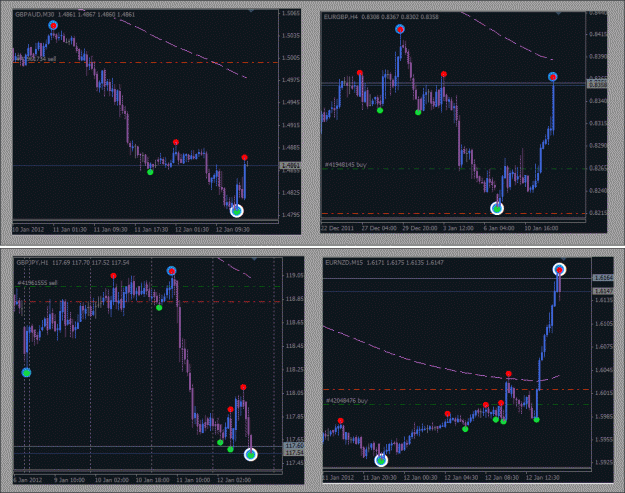Click the leftmost red dot on EURNZD chart
This screenshot has height=493, width=625.
pos(340,420)
